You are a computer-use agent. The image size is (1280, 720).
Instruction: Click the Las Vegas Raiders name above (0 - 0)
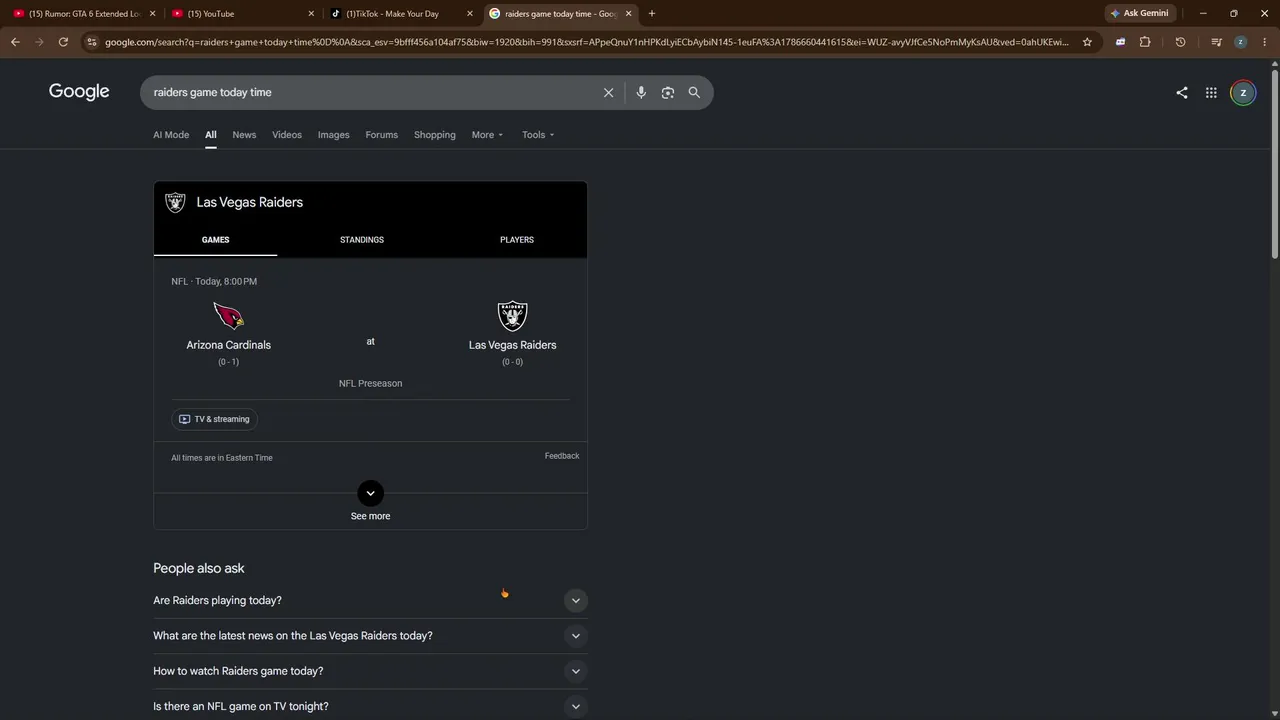coord(513,345)
